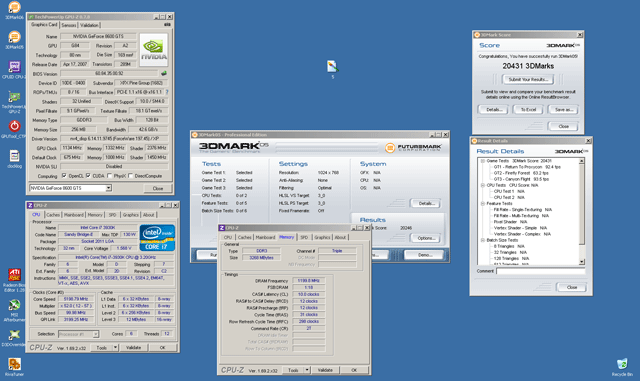Collapse the Batch Size Tests tree node
Screen dimensions: 640x381
[x=483, y=240]
